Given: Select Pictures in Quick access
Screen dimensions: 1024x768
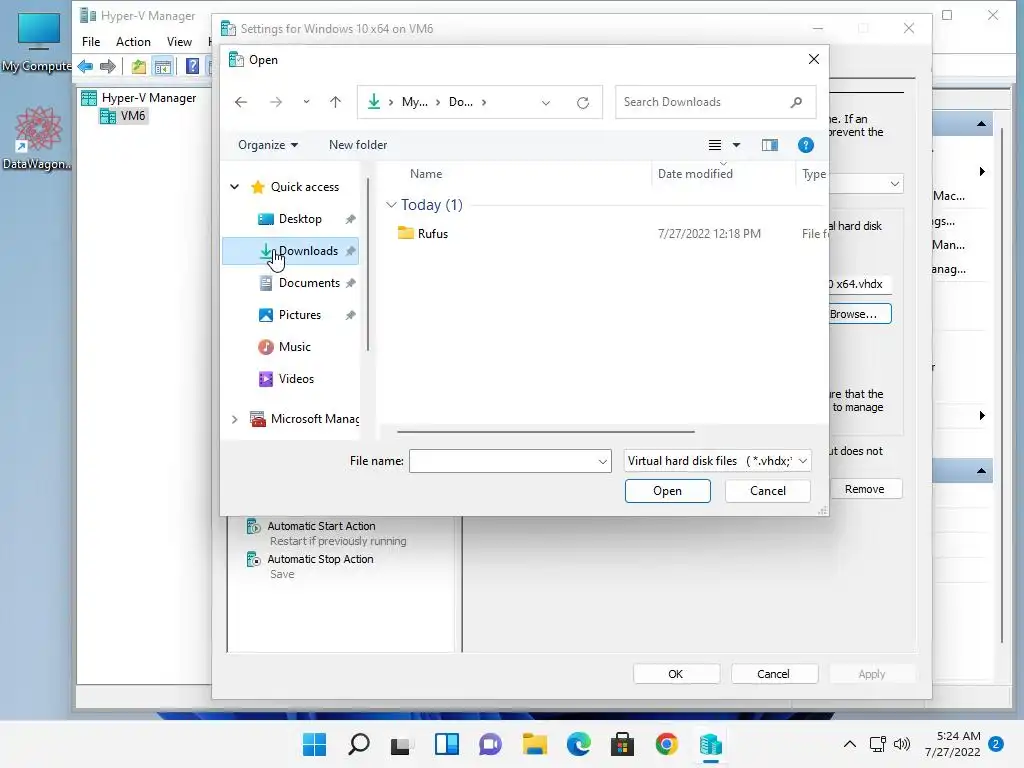Looking at the screenshot, I should [x=291, y=315].
